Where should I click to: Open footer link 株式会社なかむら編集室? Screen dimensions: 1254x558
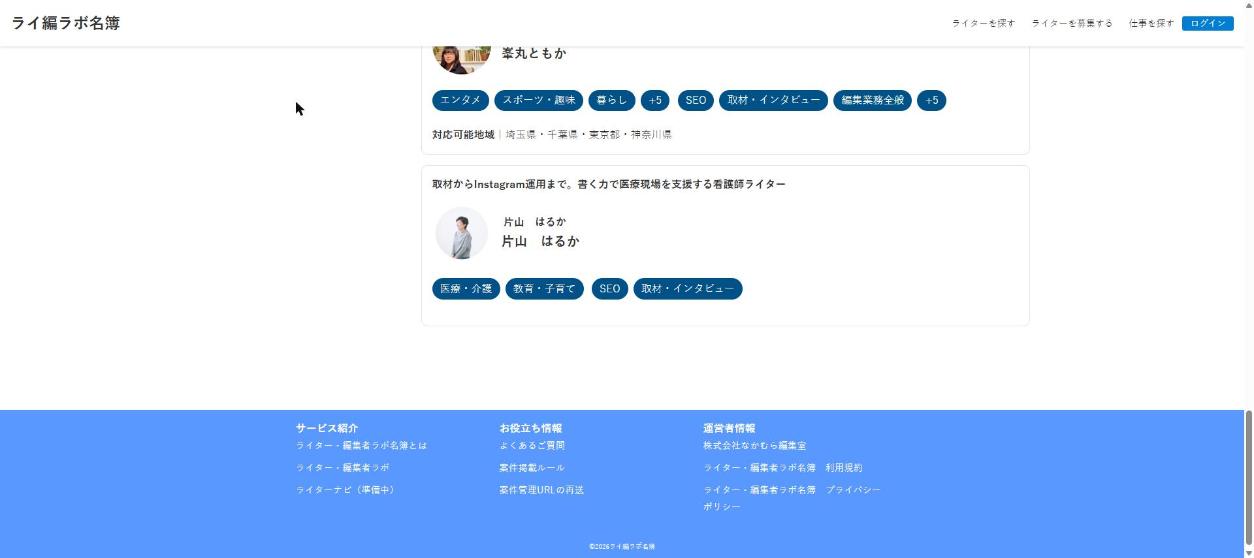pyautogui.click(x=754, y=446)
